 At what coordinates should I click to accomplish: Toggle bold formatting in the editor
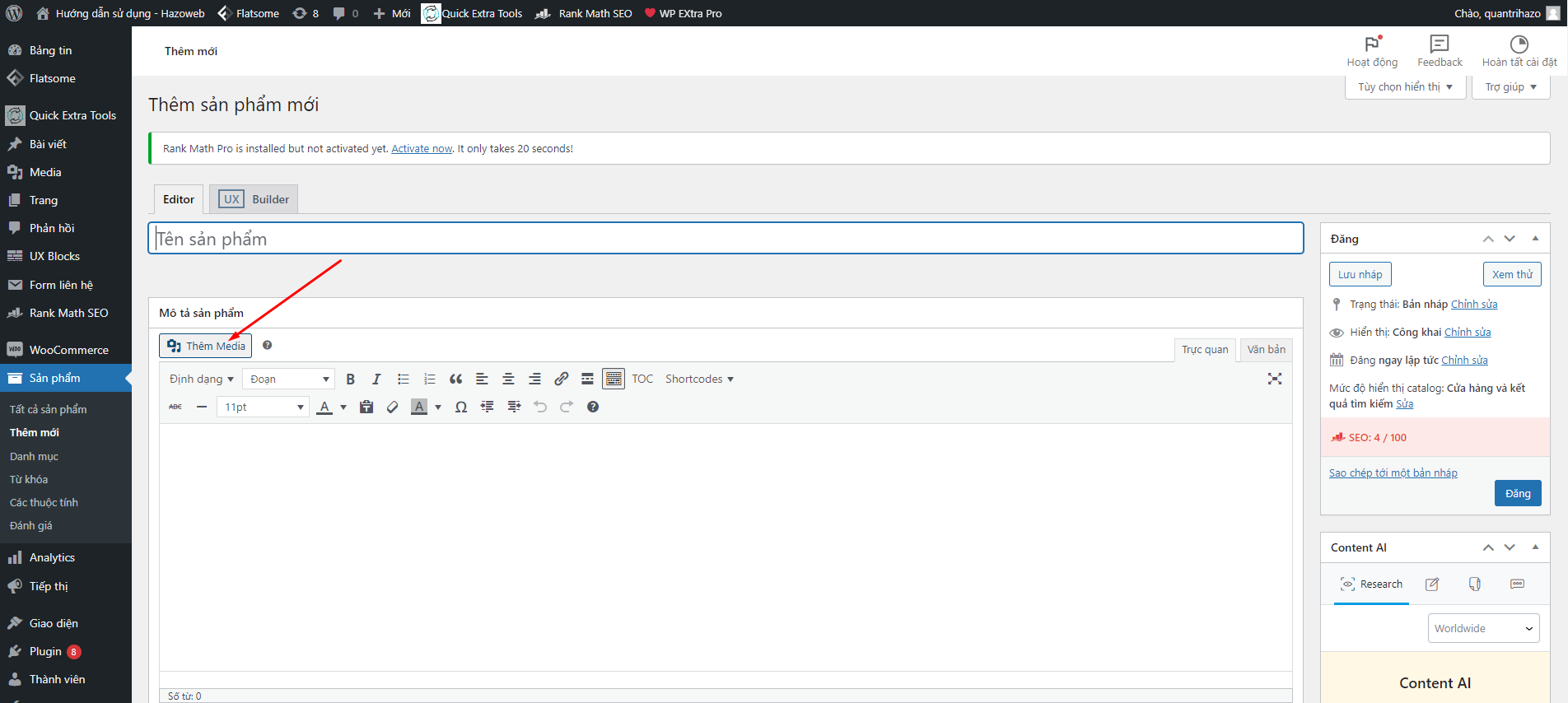(x=350, y=379)
